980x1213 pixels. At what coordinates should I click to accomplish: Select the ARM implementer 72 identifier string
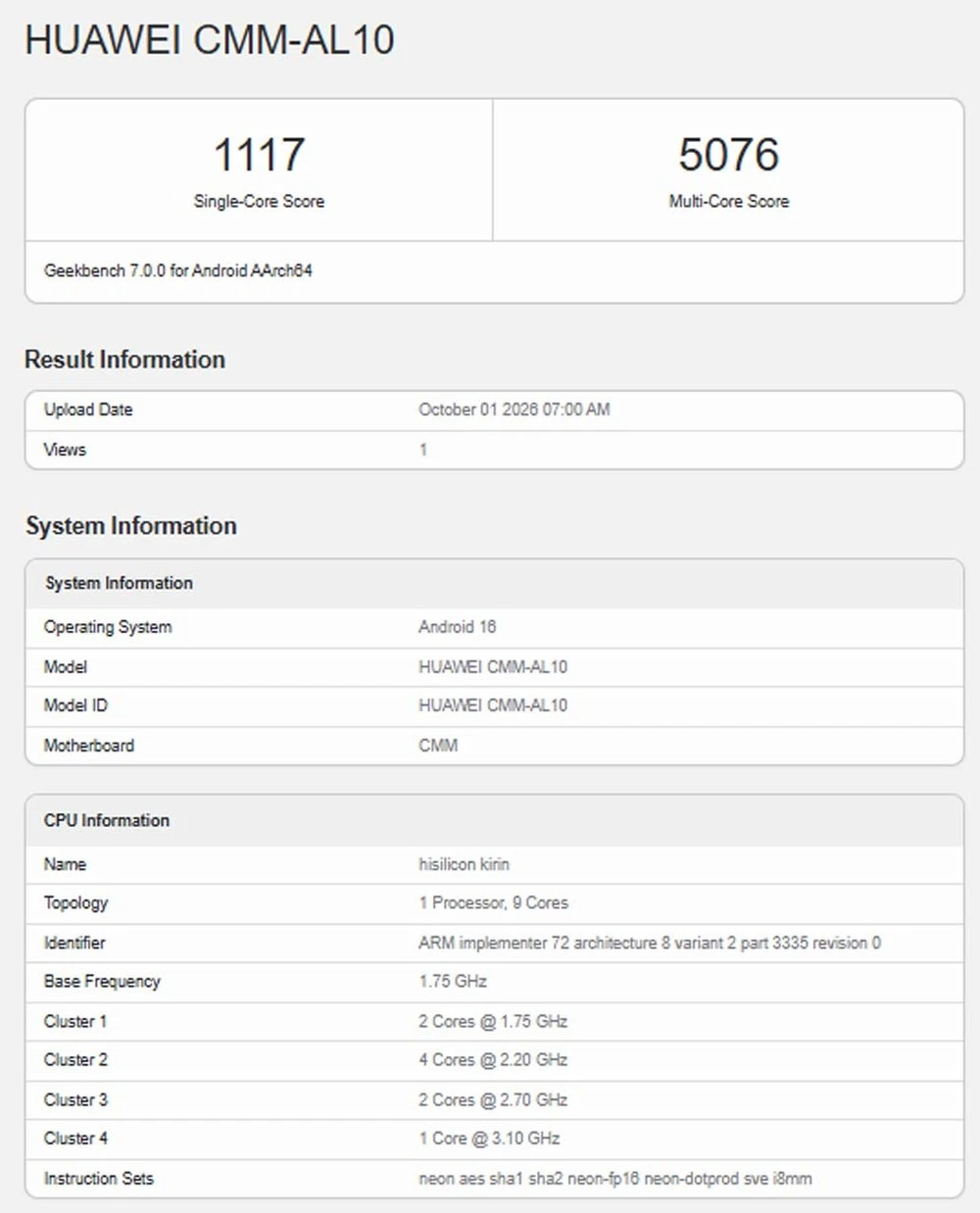click(649, 943)
